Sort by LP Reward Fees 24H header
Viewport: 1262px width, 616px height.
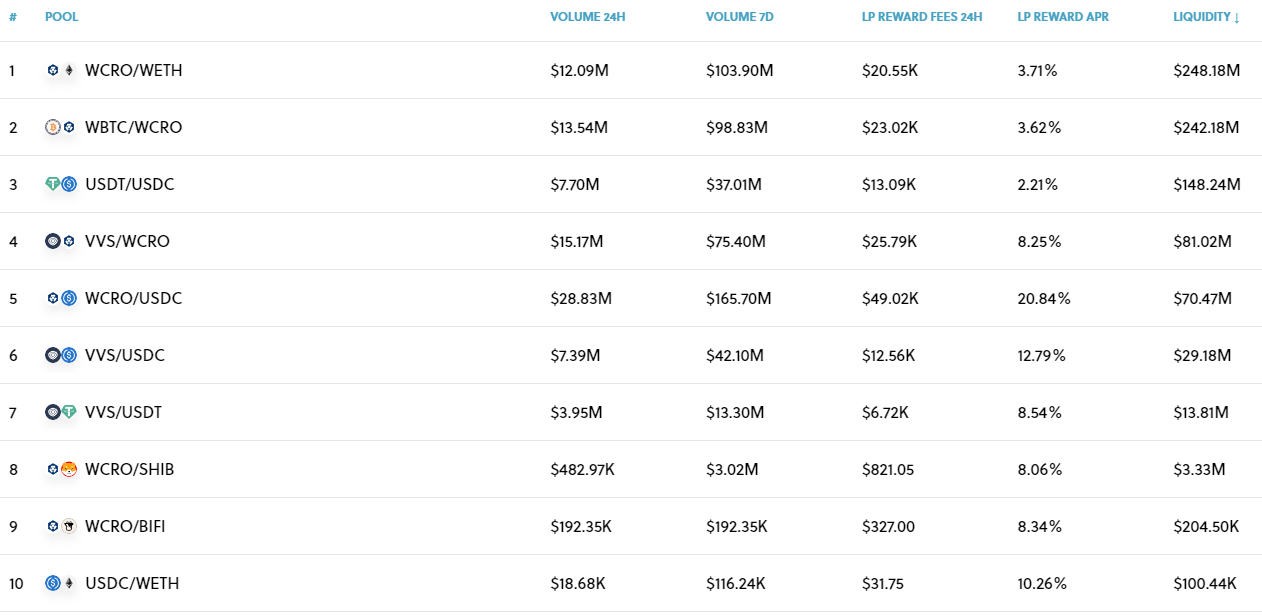[922, 17]
